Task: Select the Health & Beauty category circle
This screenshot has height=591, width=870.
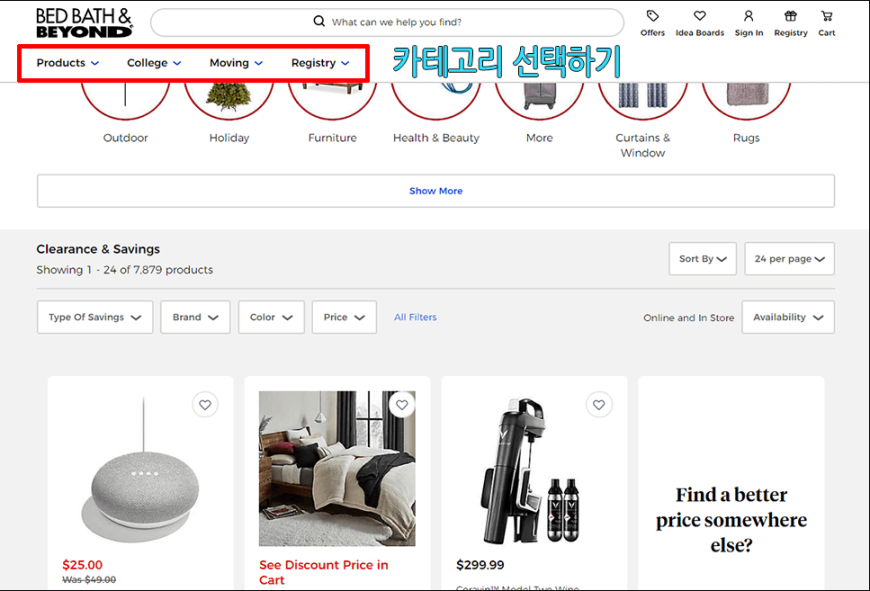Action: pyautogui.click(x=436, y=100)
